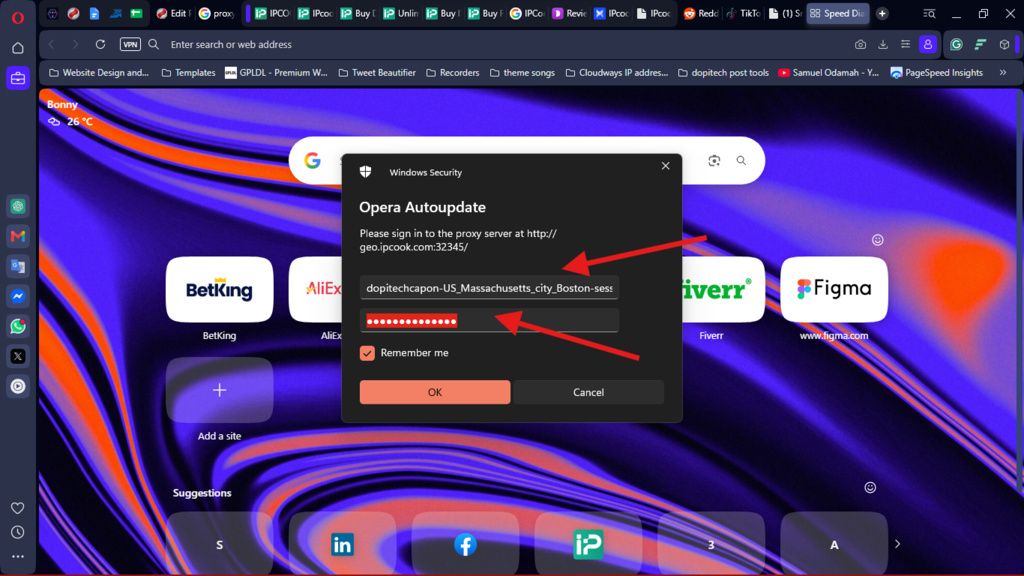Open the LinkedIn suggestion tile

[342, 544]
